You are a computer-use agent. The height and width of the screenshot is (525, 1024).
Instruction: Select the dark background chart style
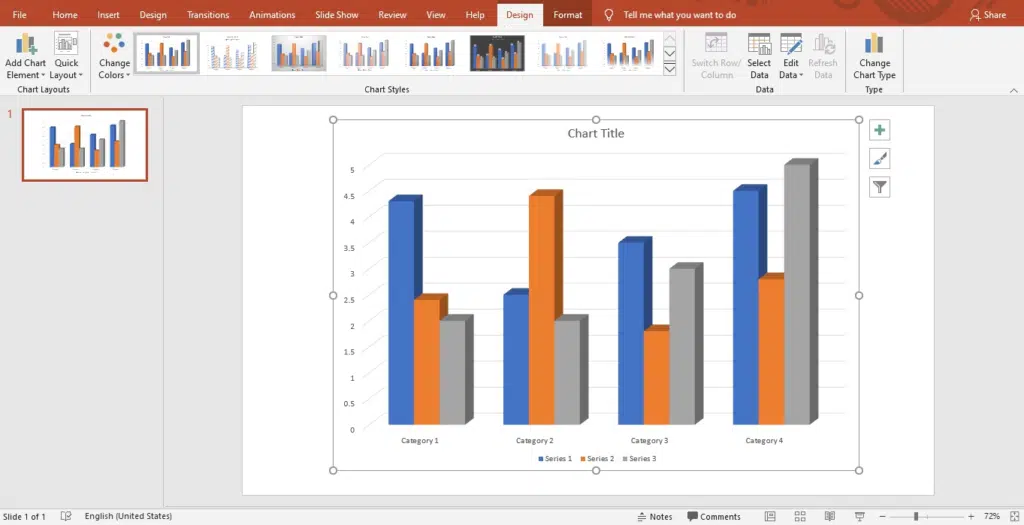pyautogui.click(x=497, y=53)
